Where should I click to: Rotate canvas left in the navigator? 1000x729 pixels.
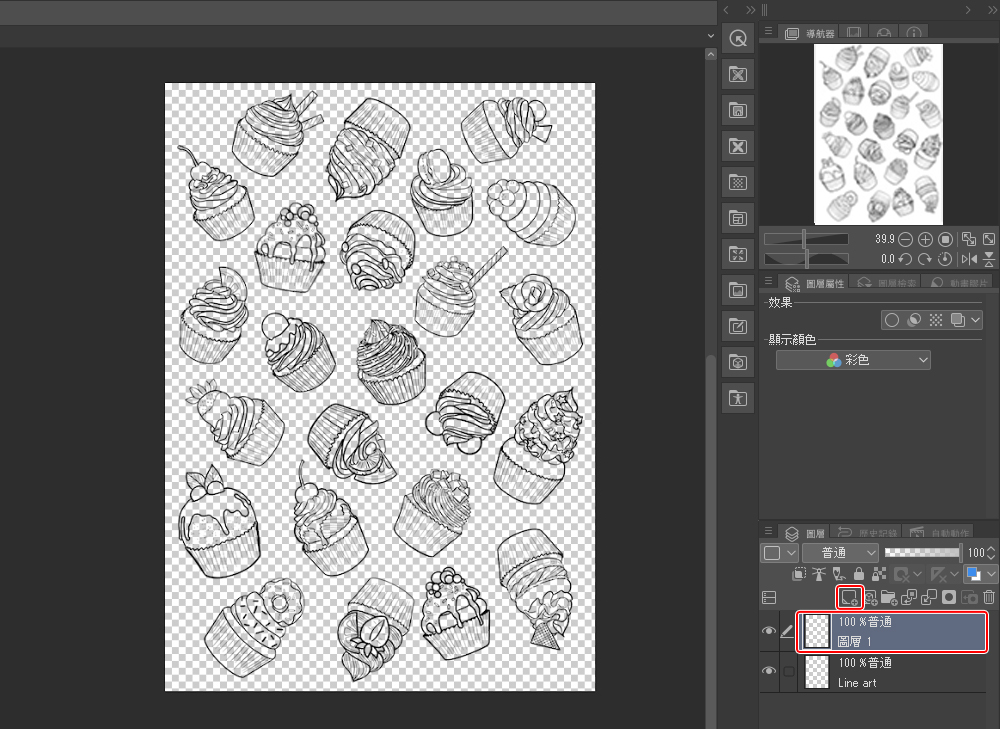coord(905,259)
